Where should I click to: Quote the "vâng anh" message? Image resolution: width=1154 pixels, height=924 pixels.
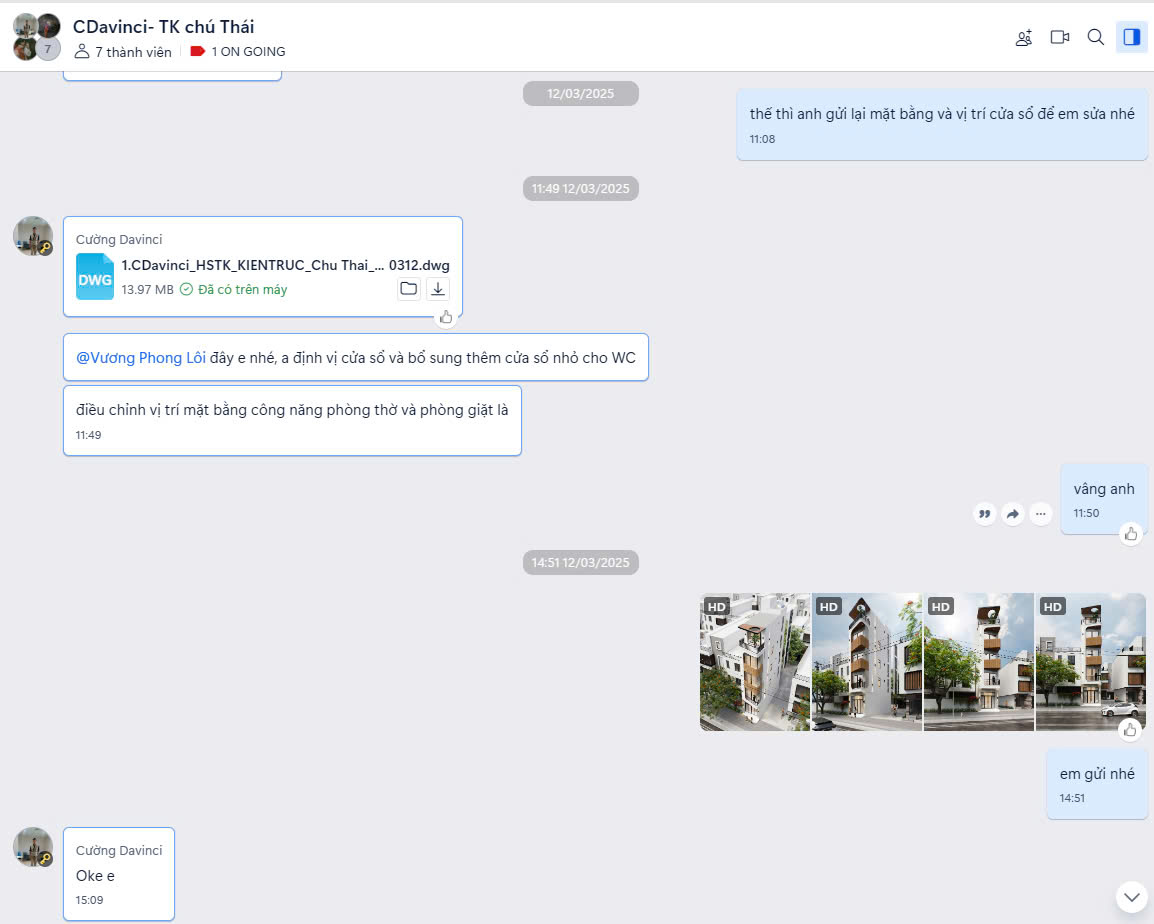pyautogui.click(x=985, y=514)
